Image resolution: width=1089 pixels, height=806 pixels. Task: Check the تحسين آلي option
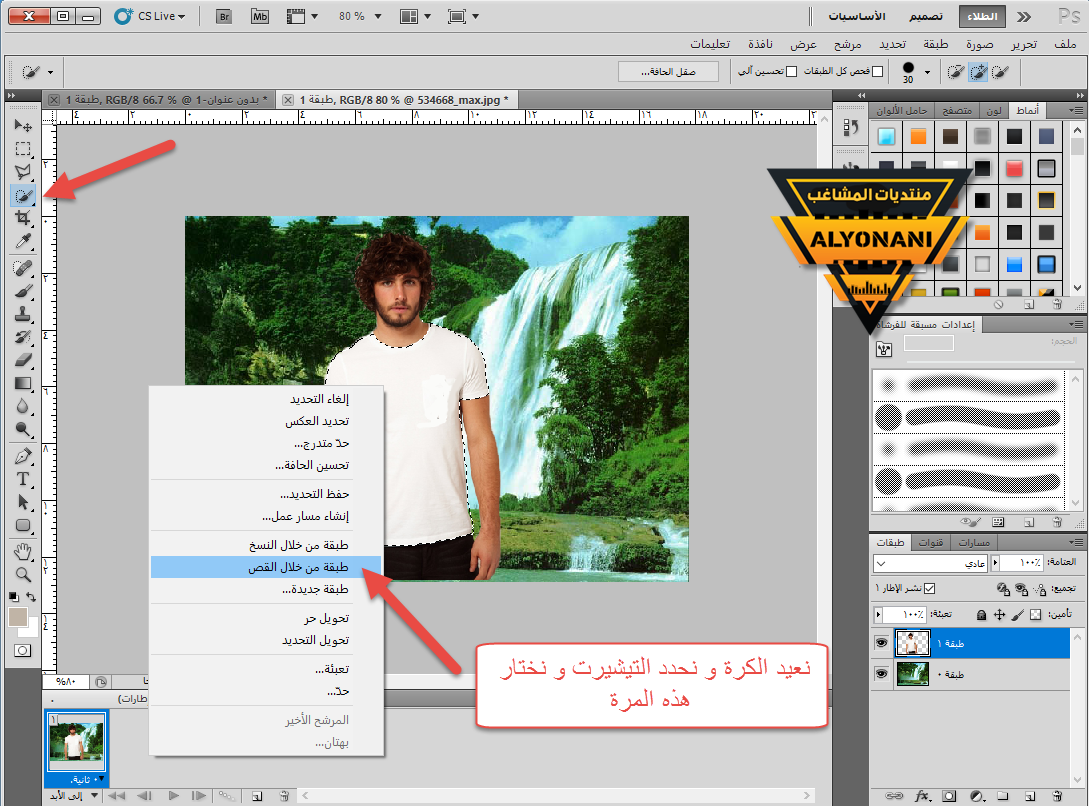pos(792,72)
